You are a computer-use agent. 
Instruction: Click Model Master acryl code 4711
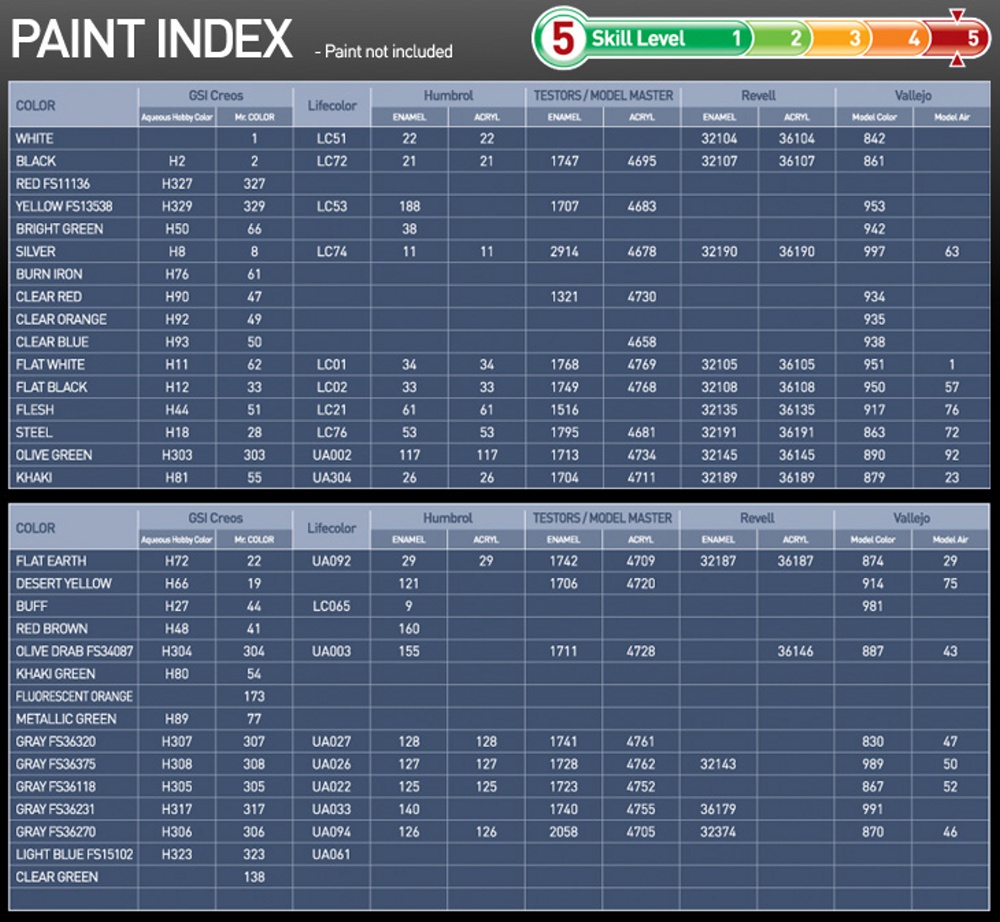(x=642, y=478)
